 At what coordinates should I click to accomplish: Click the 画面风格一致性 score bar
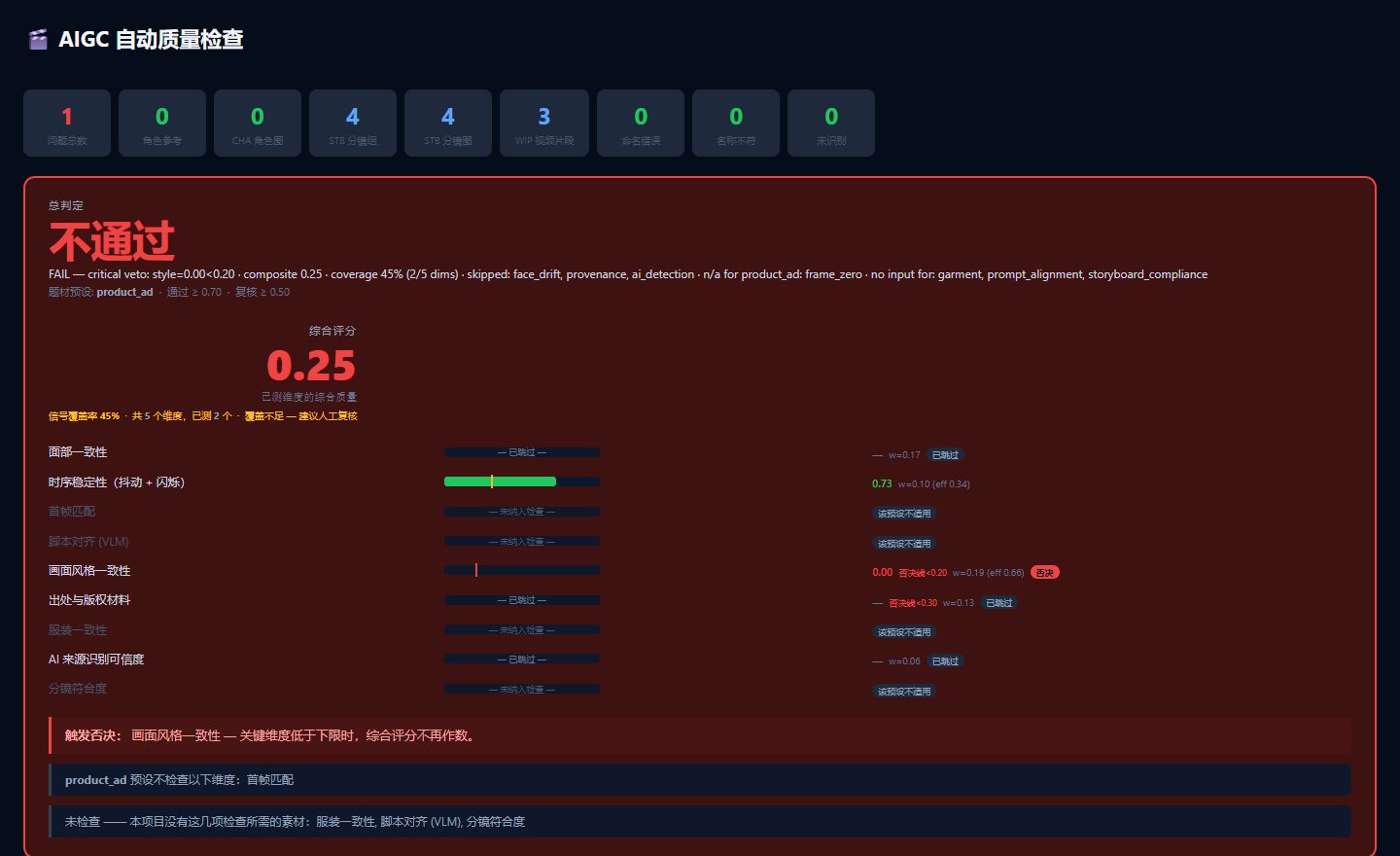coord(522,570)
